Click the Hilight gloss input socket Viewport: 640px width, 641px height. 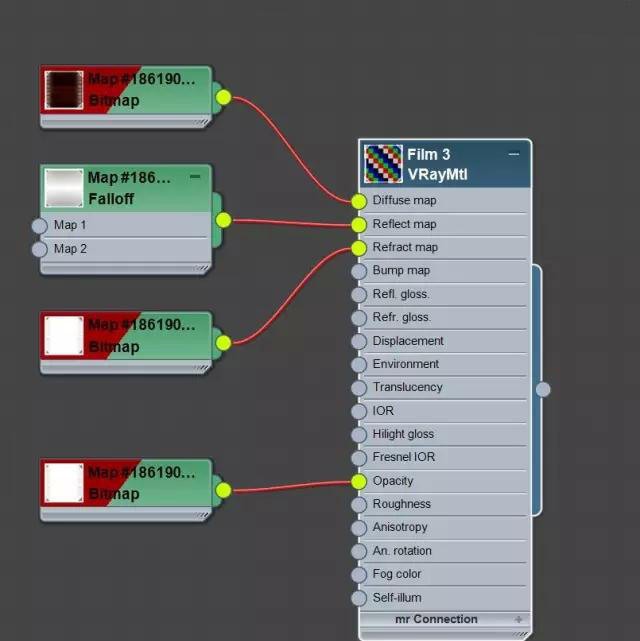pyautogui.click(x=359, y=435)
